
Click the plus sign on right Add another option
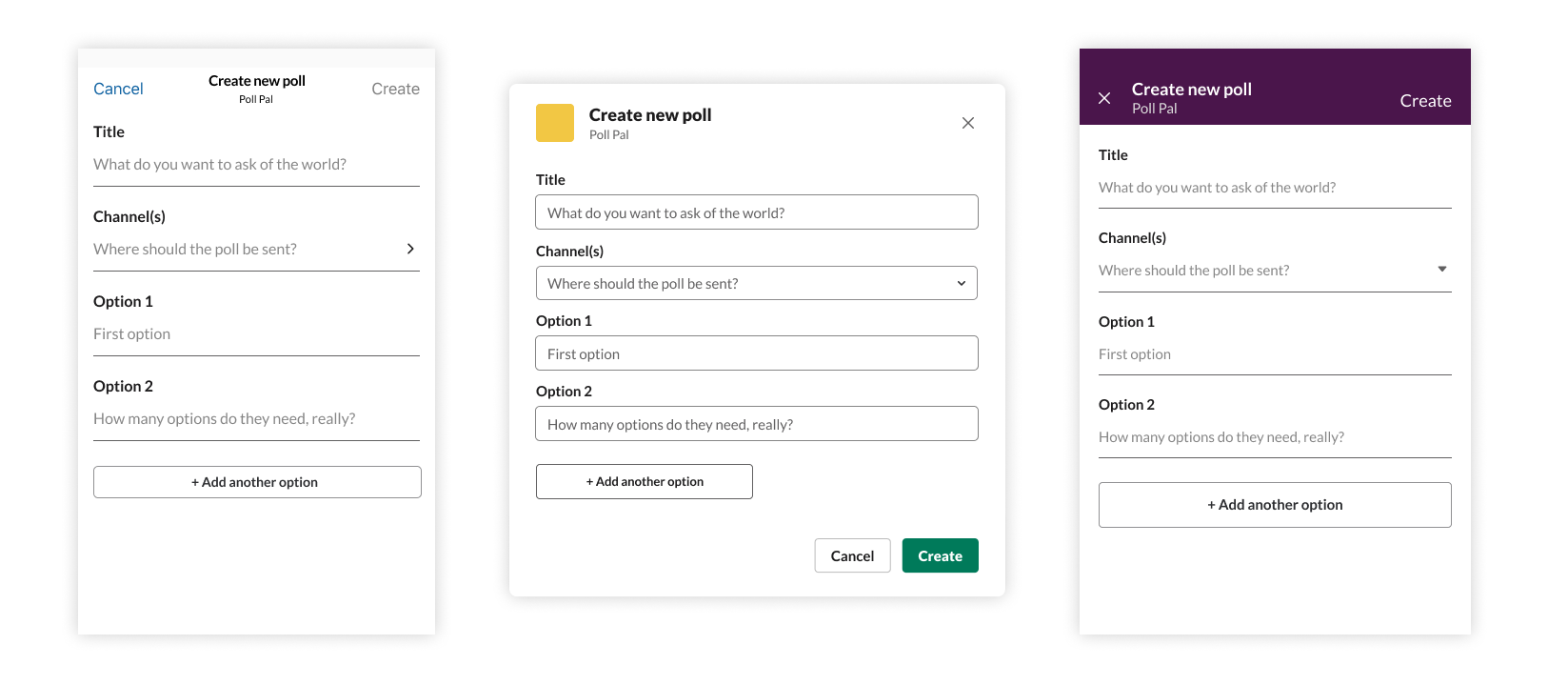[x=1213, y=504]
